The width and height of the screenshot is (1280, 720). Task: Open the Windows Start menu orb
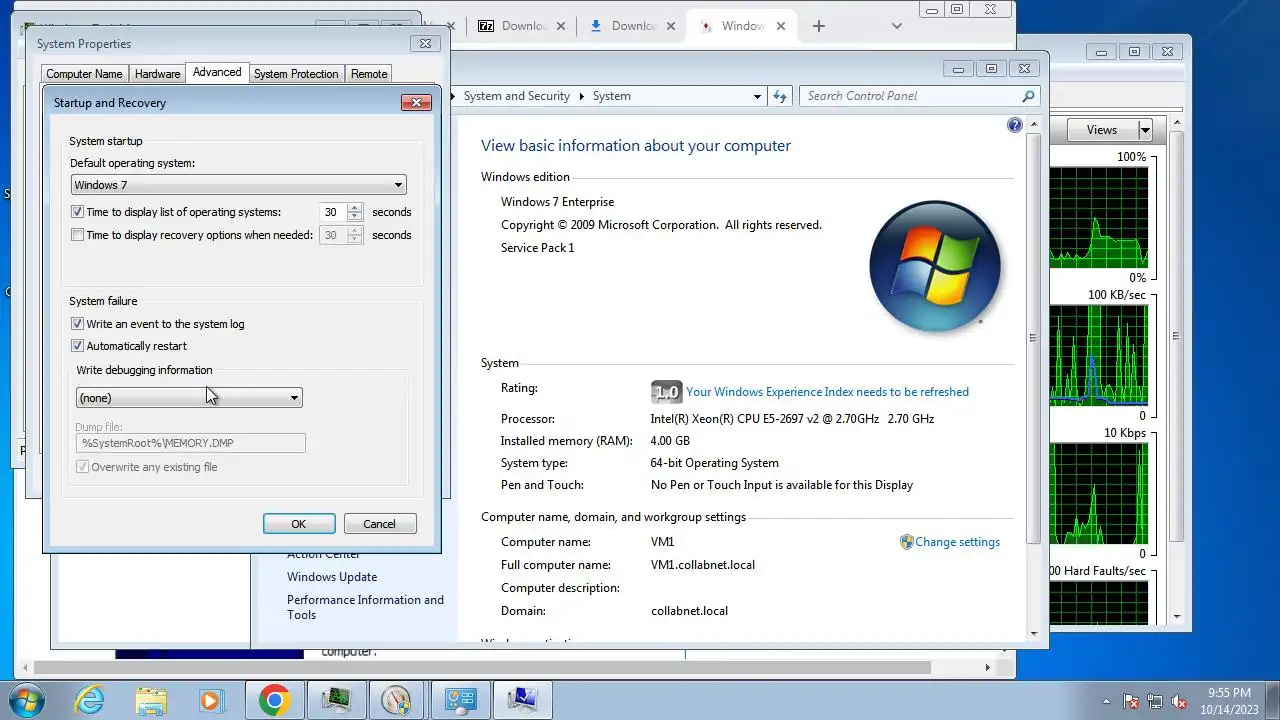(x=25, y=700)
